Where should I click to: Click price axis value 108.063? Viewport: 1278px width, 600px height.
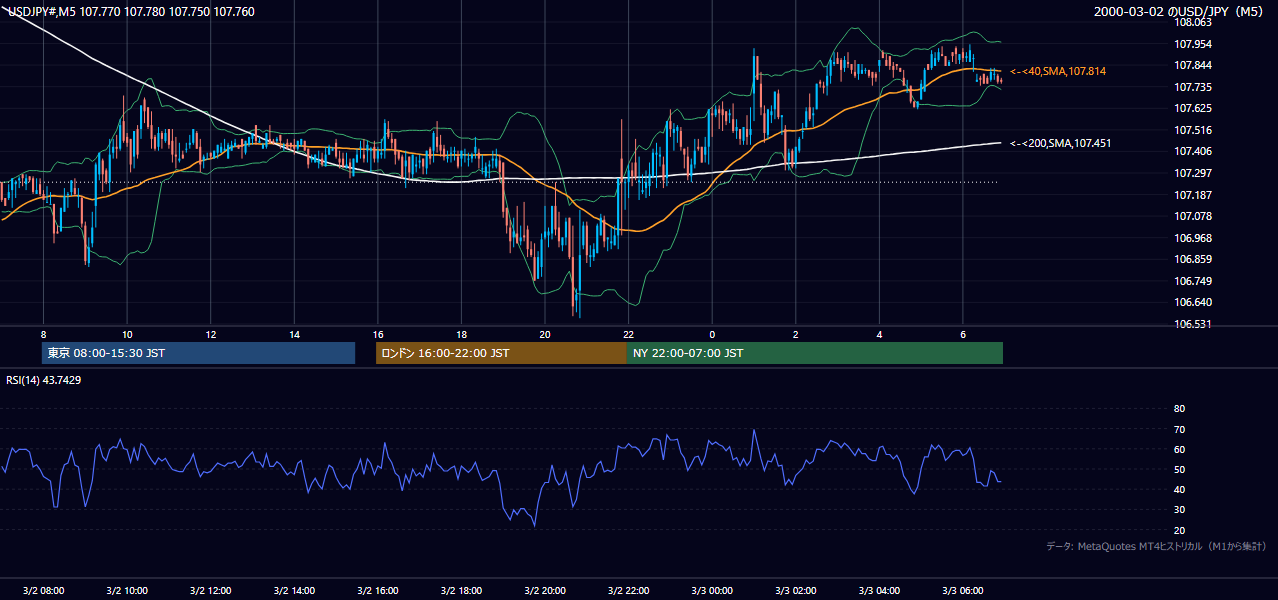[1193, 22]
